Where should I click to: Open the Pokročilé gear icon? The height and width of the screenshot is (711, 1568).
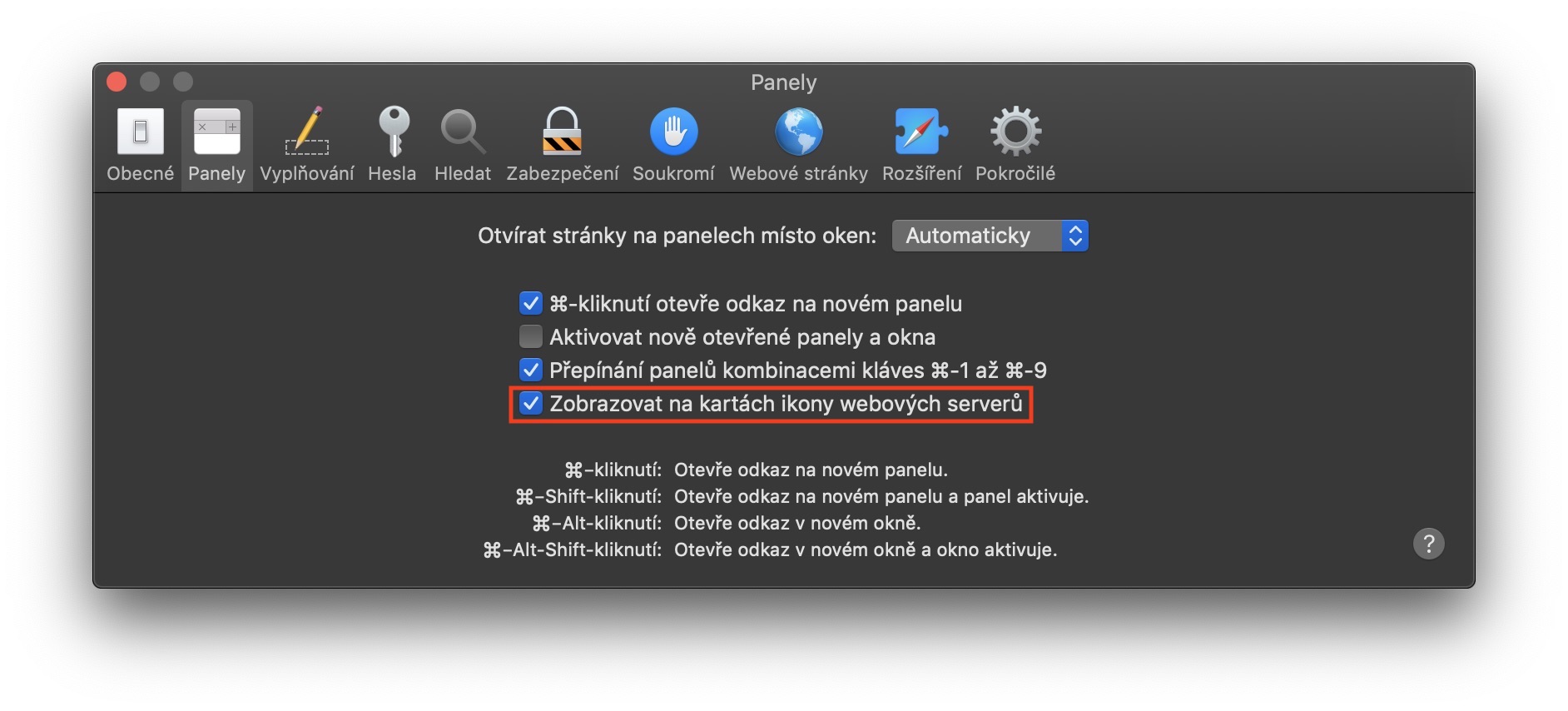pos(1015,132)
